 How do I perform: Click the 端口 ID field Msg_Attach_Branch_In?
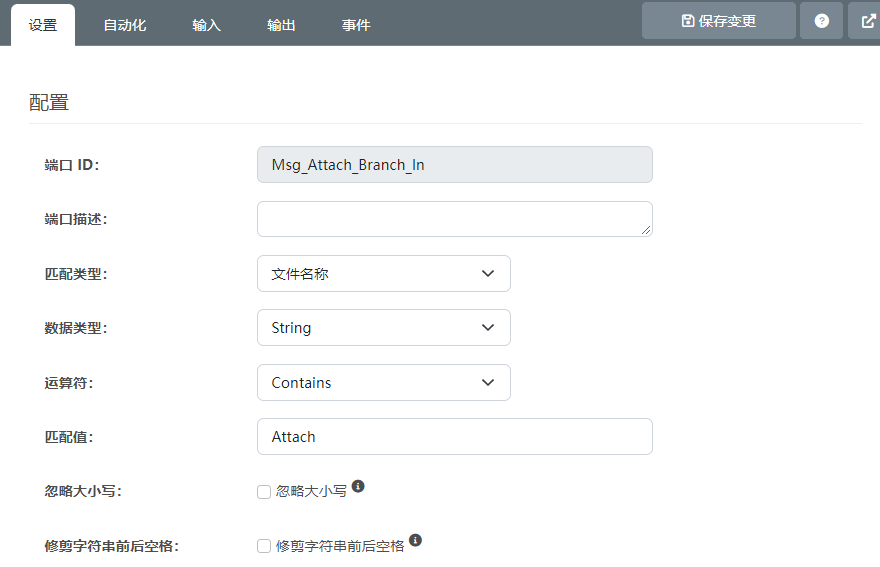(455, 164)
